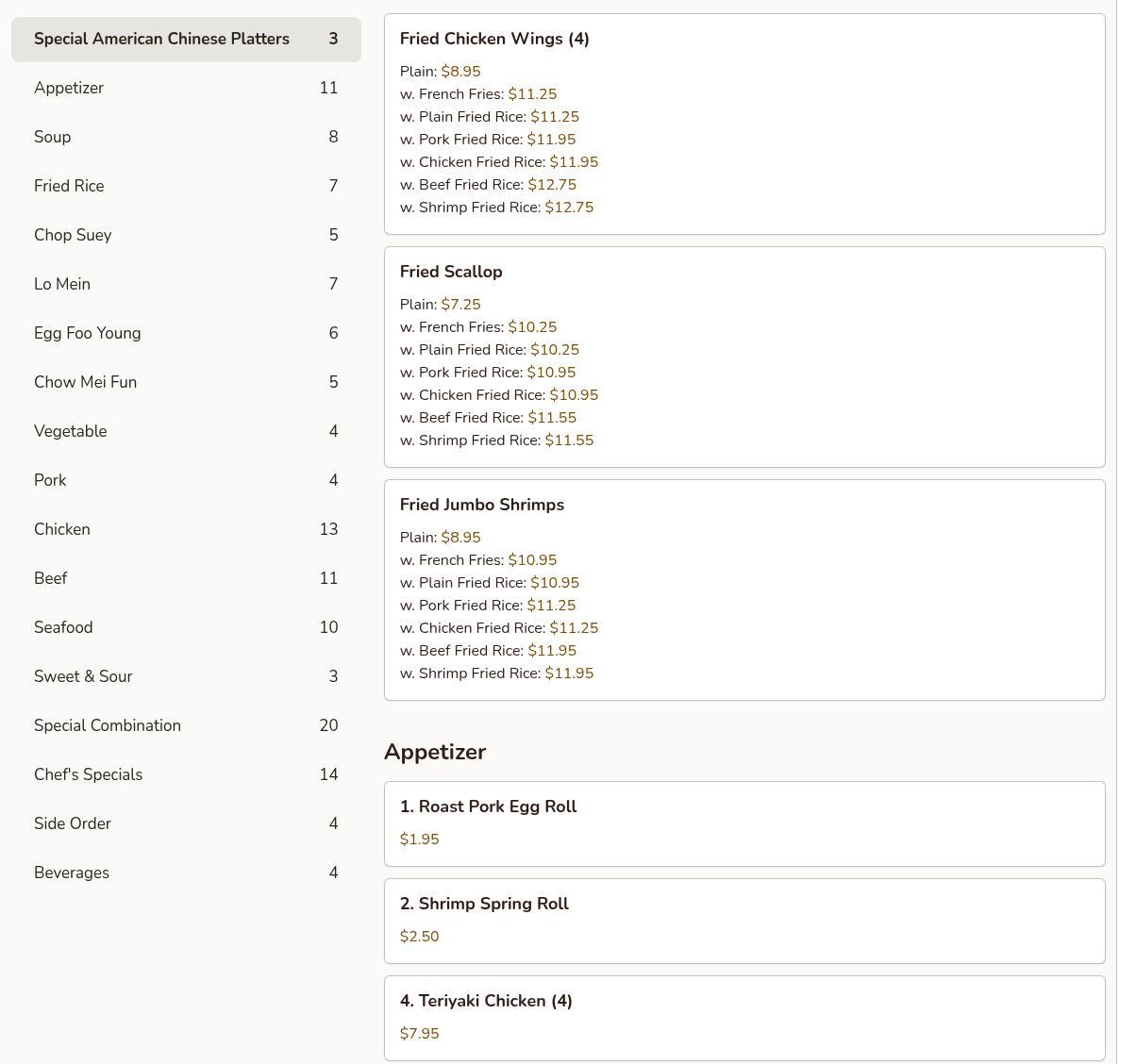Open the Appetizer category in sidebar
The height and width of the screenshot is (1064, 1136).
(x=186, y=88)
